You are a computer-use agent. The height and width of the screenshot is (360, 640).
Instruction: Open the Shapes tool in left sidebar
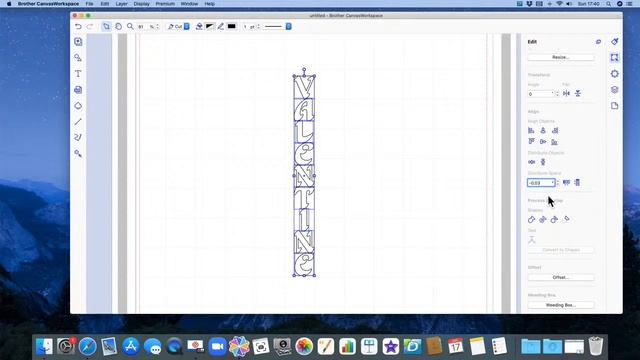point(78,58)
